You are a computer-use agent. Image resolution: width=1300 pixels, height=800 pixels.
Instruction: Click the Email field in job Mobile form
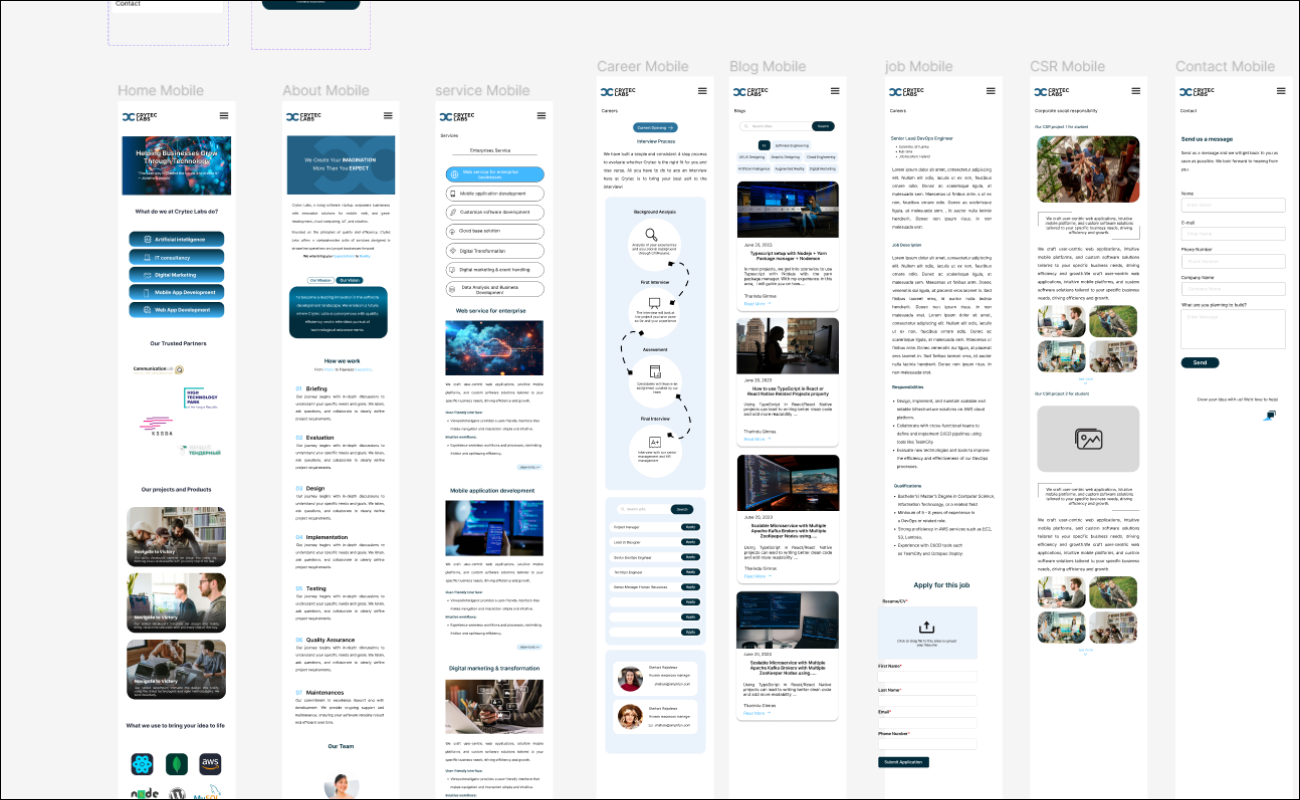927,723
